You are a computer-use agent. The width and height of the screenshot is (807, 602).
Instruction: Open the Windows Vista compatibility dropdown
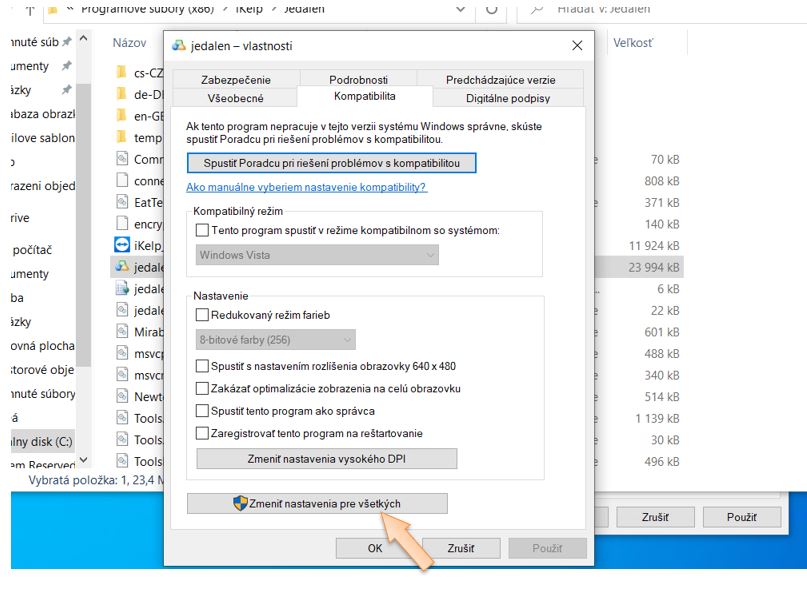tap(317, 255)
